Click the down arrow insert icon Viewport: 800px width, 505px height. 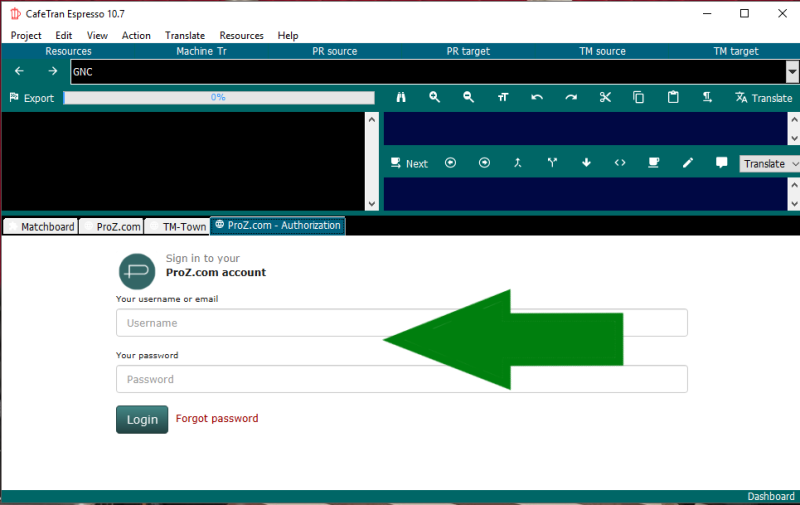click(586, 163)
